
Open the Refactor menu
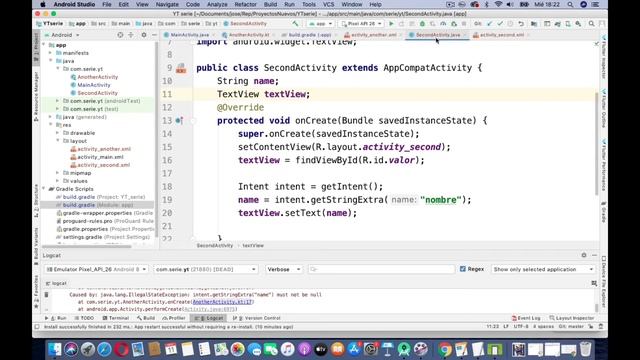click(246, 4)
